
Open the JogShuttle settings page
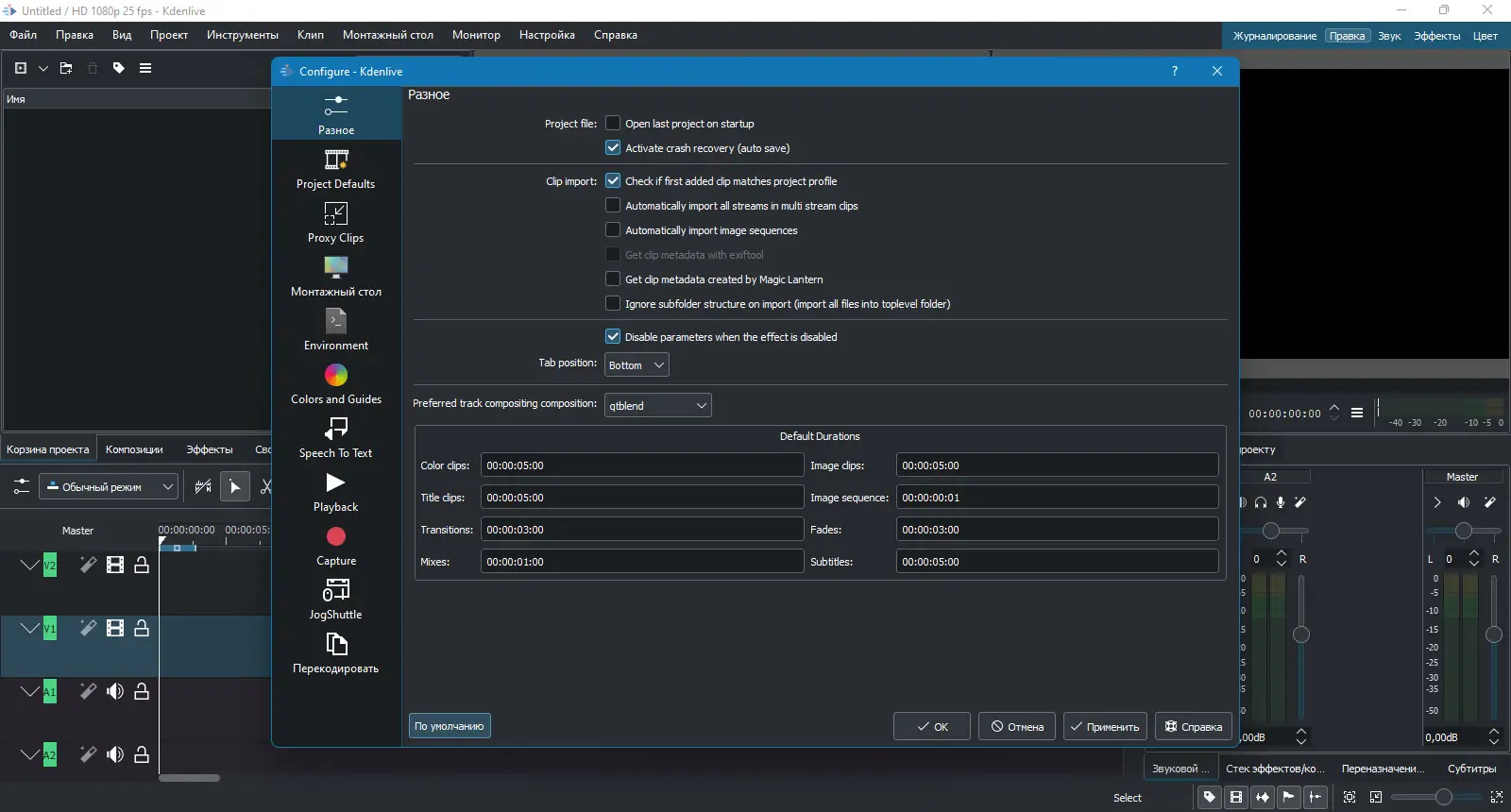click(336, 600)
